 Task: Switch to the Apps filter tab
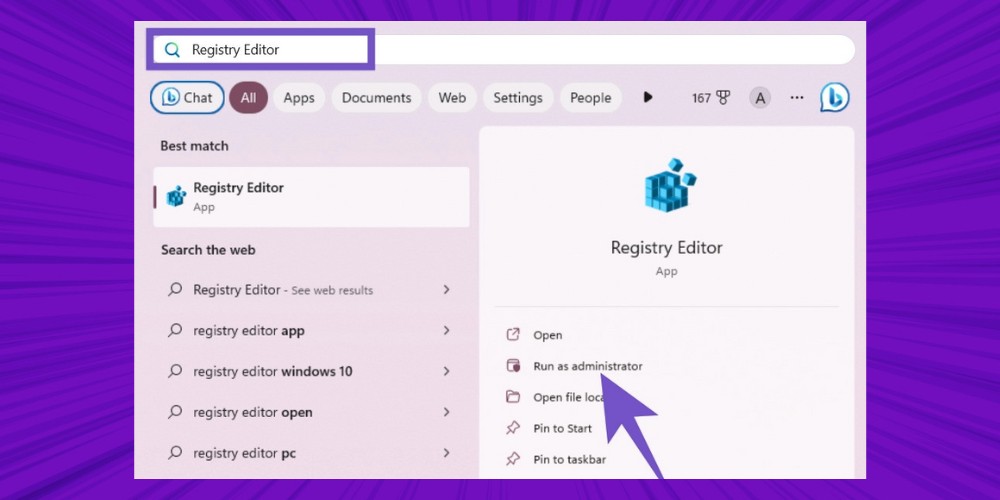[298, 98]
